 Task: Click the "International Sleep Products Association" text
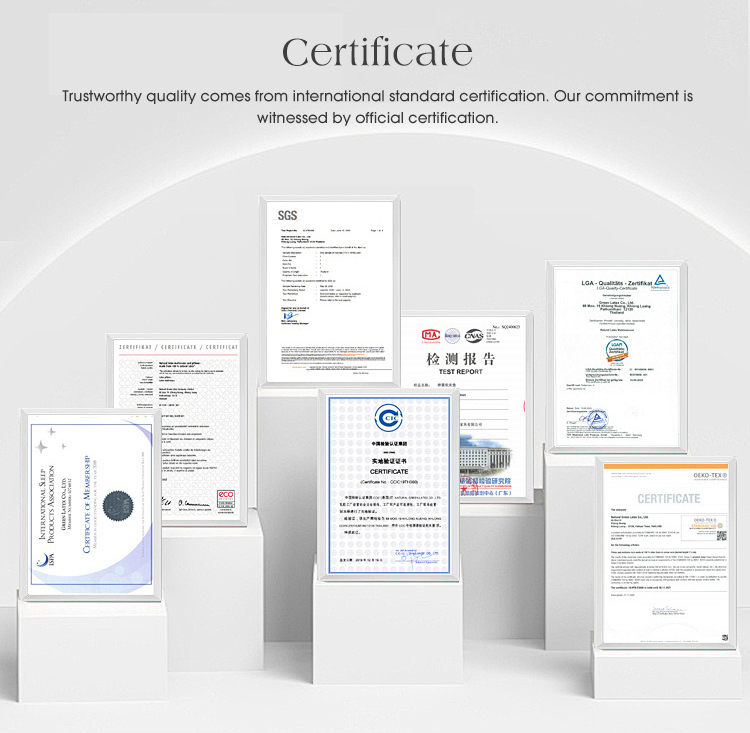click(47, 504)
